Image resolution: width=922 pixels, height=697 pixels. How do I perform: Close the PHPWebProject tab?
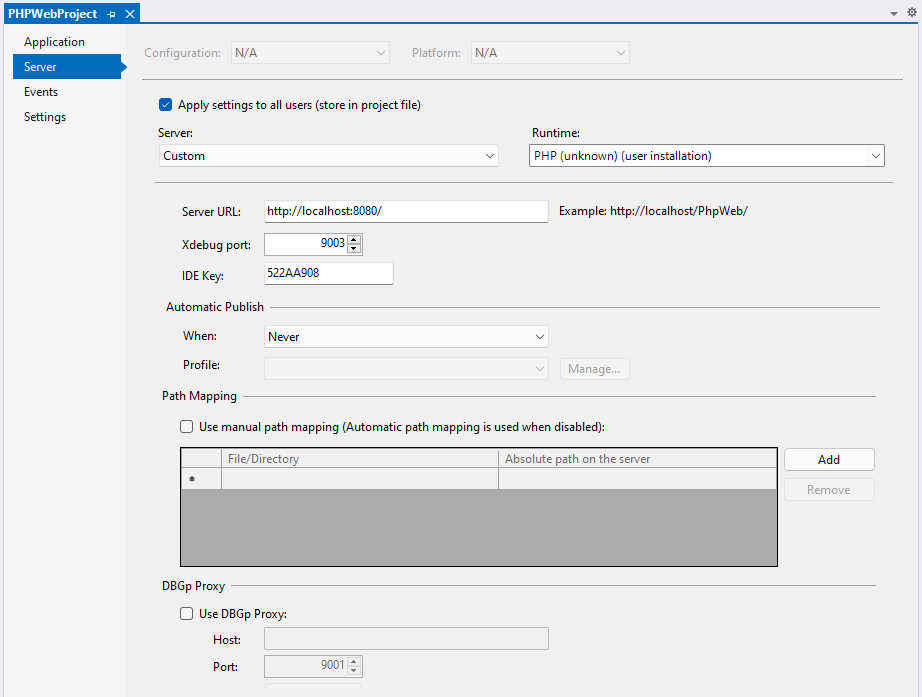tap(130, 14)
